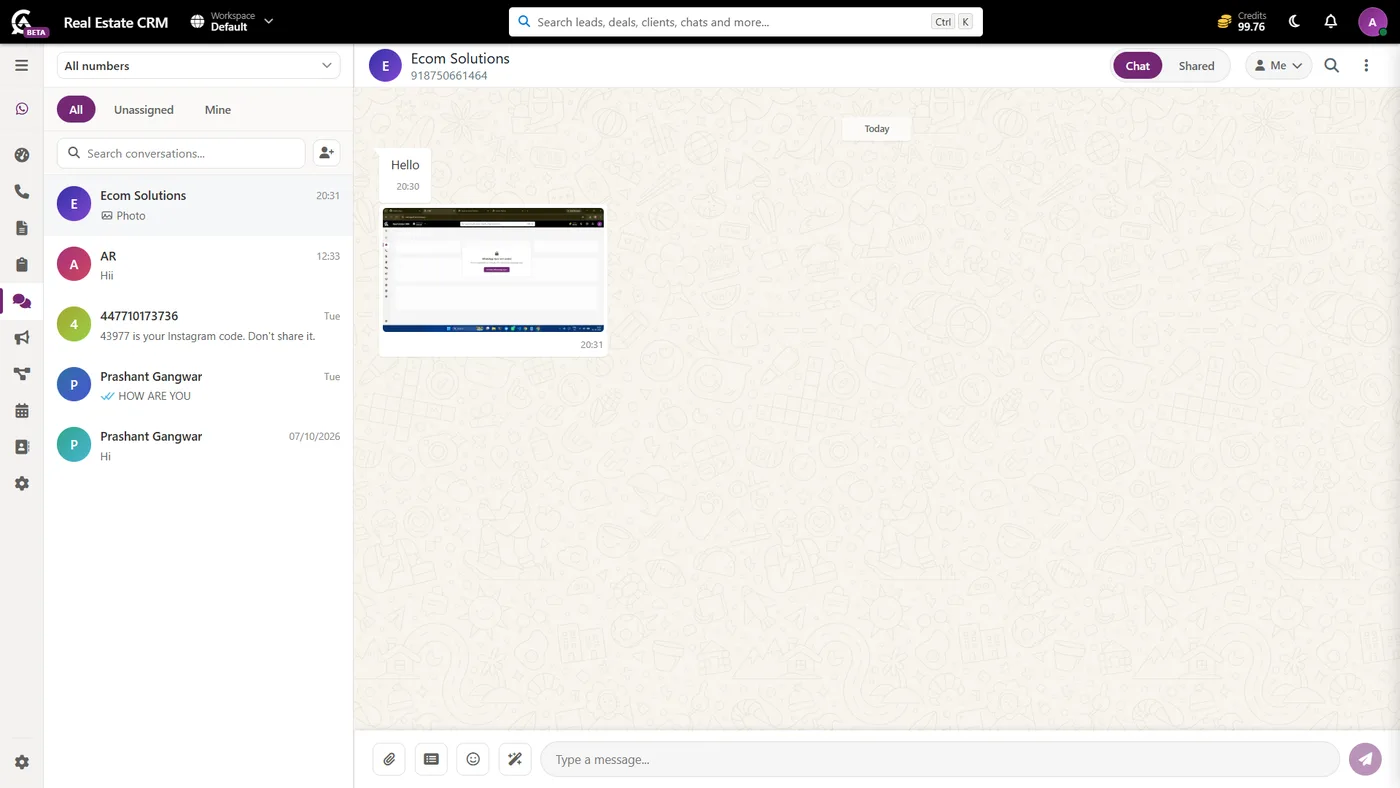Expand the All numbers dropdown

198,66
